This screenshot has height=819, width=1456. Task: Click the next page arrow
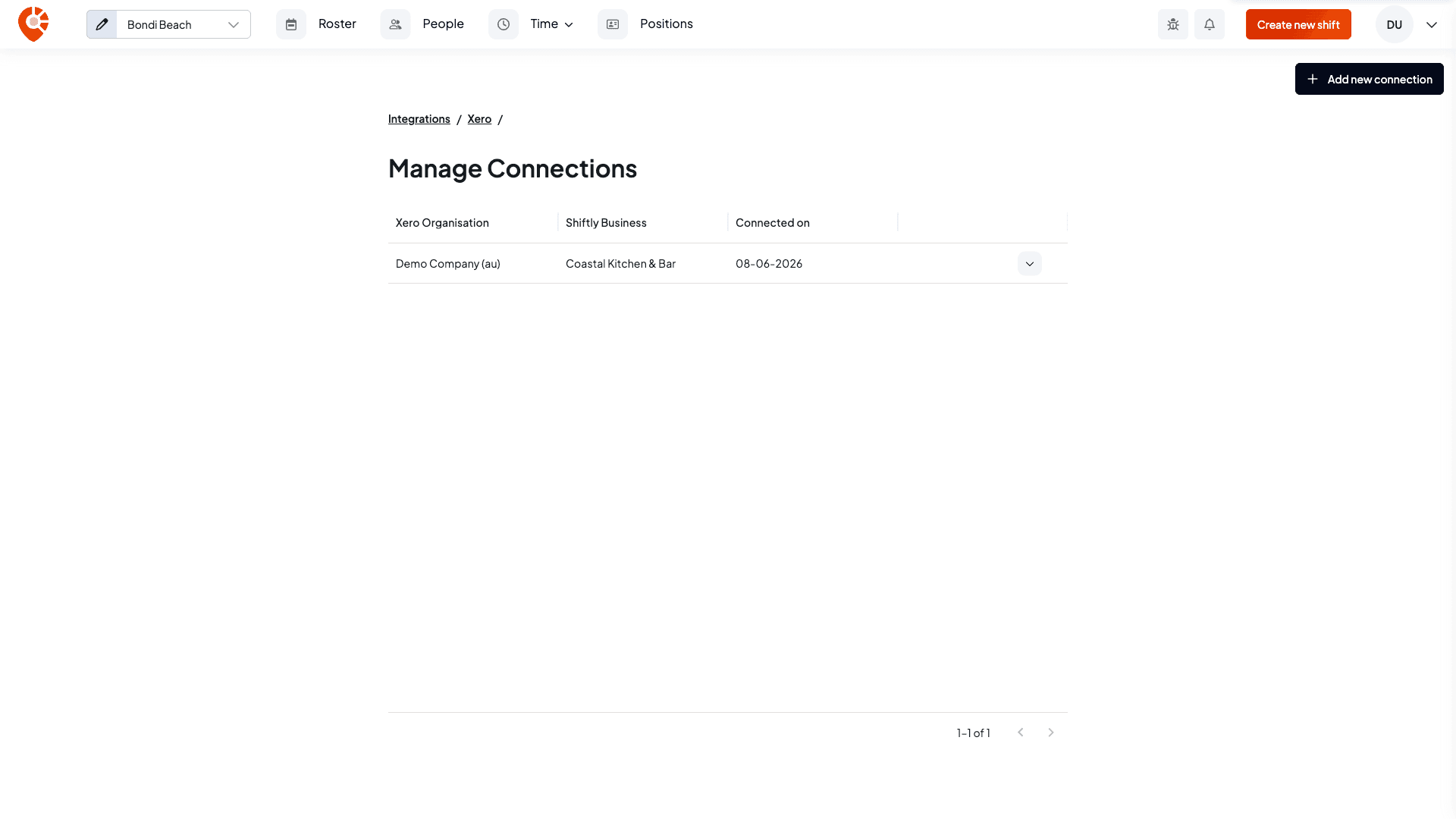point(1051,733)
